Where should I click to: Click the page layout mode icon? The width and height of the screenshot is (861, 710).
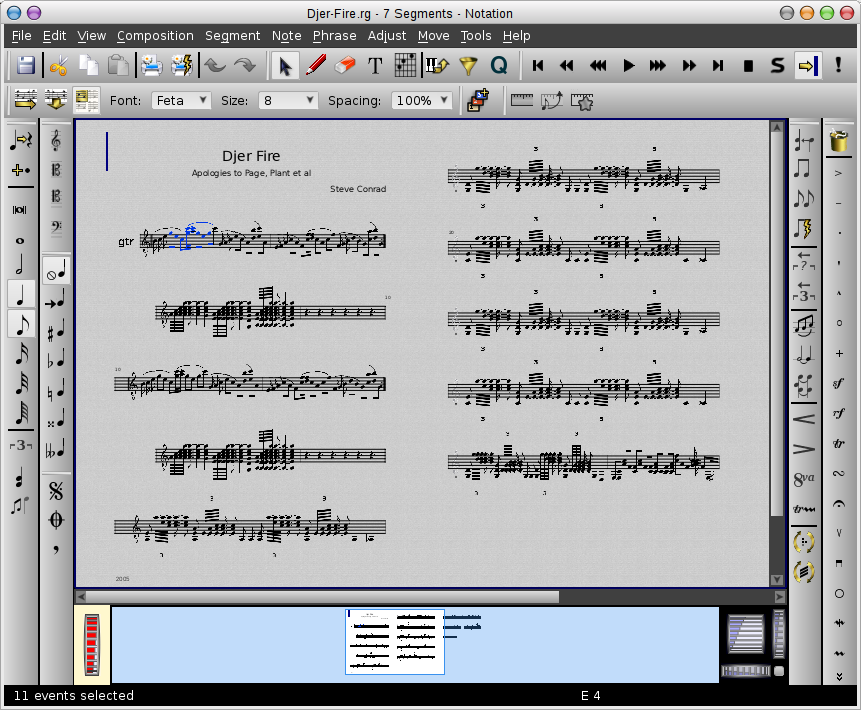pyautogui.click(x=86, y=100)
